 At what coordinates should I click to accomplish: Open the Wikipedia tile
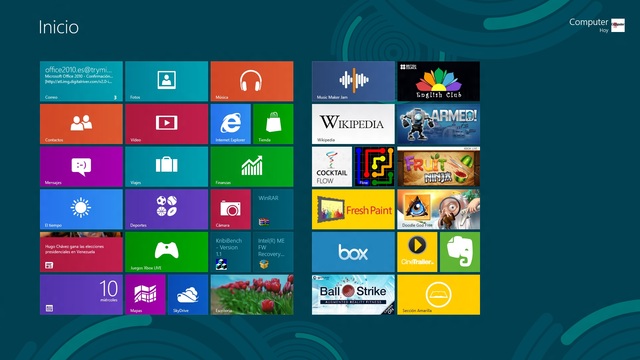click(x=353, y=124)
